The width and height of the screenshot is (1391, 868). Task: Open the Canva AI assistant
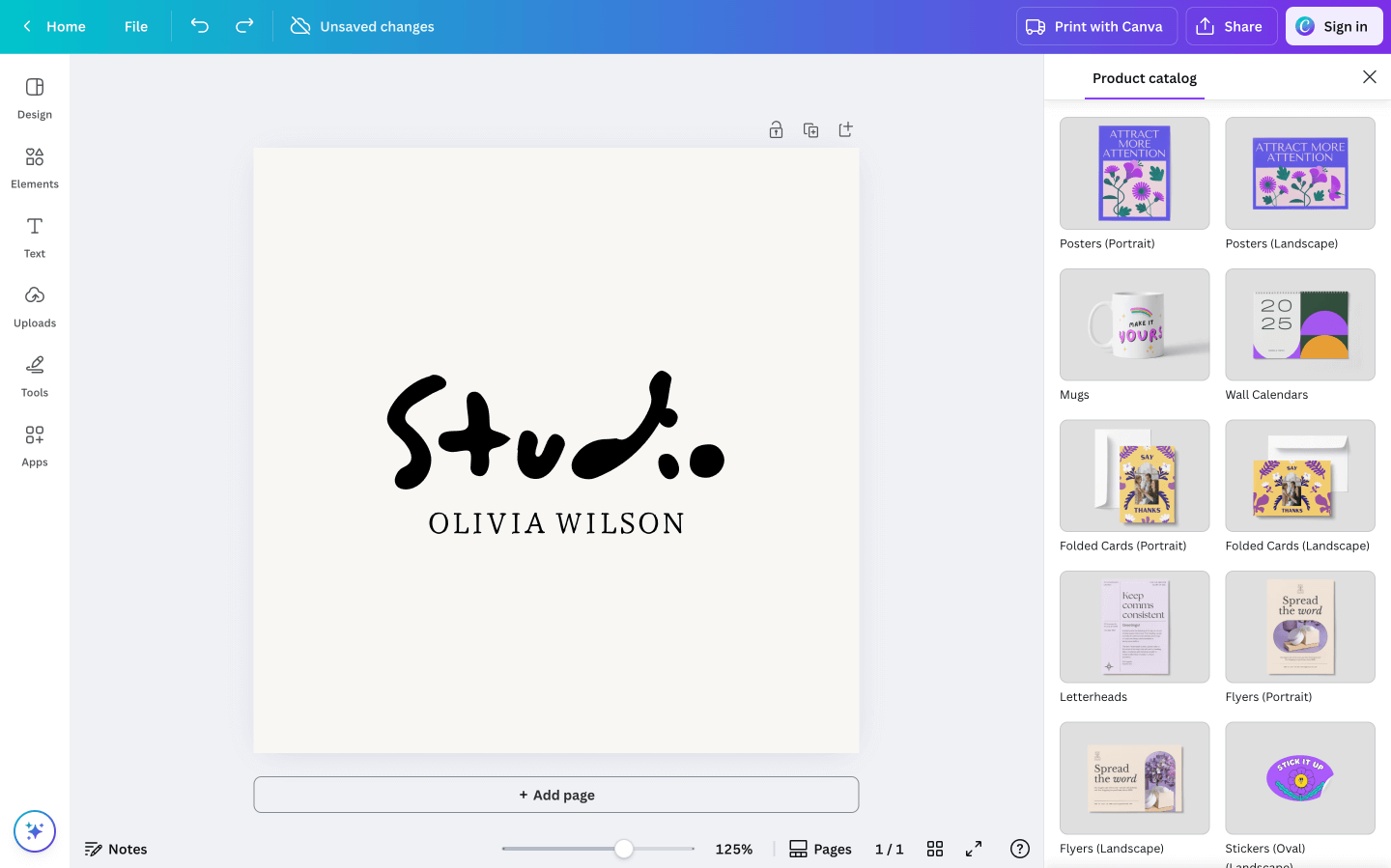(x=35, y=830)
